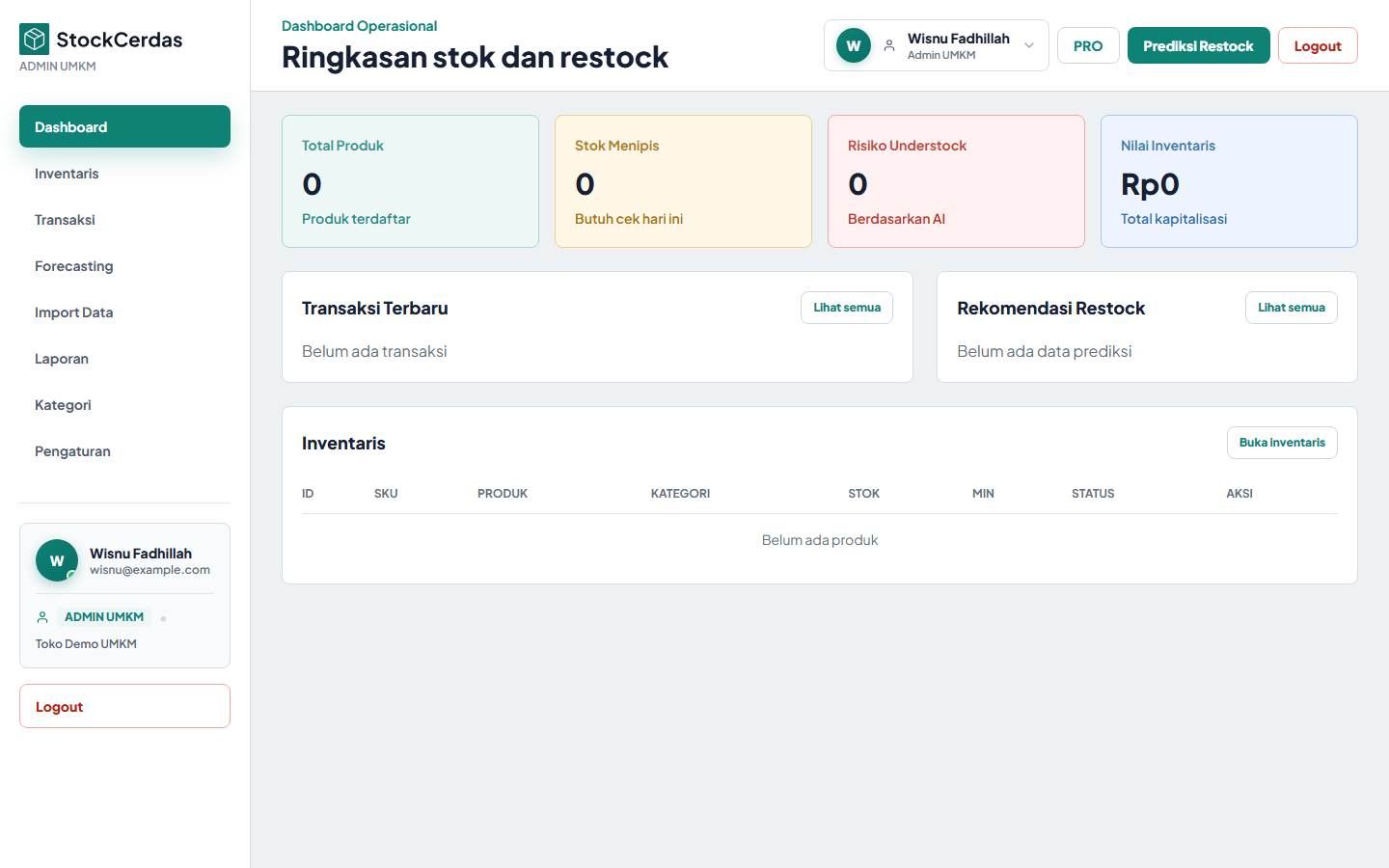Click the Belum ada data prediksi text

pyautogui.click(x=1044, y=351)
